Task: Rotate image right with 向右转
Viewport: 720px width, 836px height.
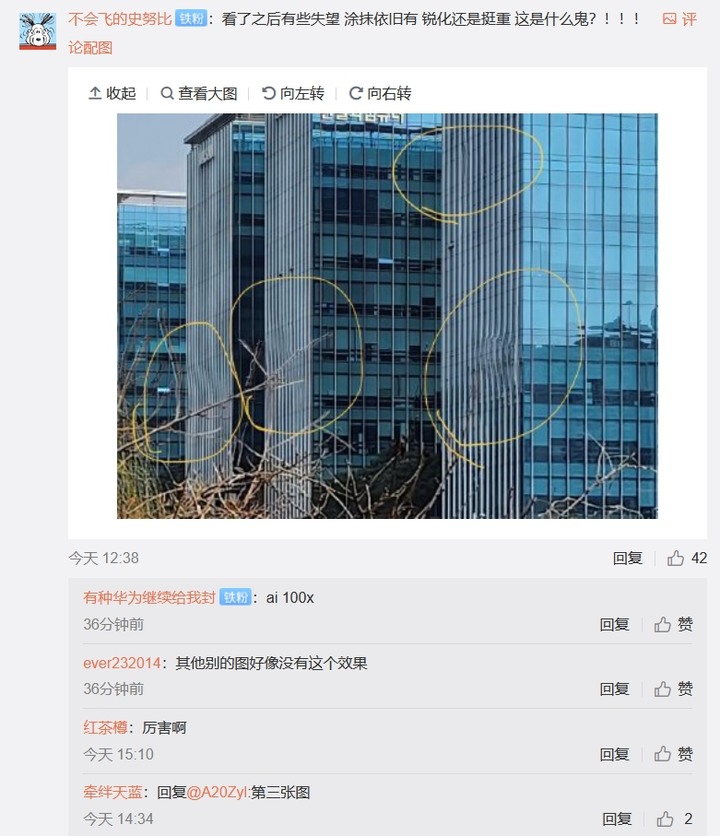Action: pos(380,93)
